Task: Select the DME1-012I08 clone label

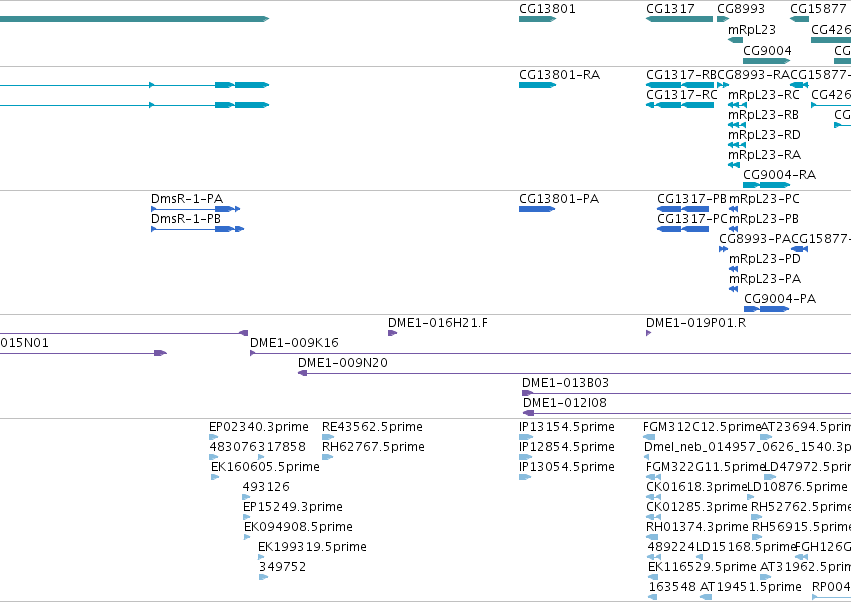Action: pyautogui.click(x=564, y=403)
